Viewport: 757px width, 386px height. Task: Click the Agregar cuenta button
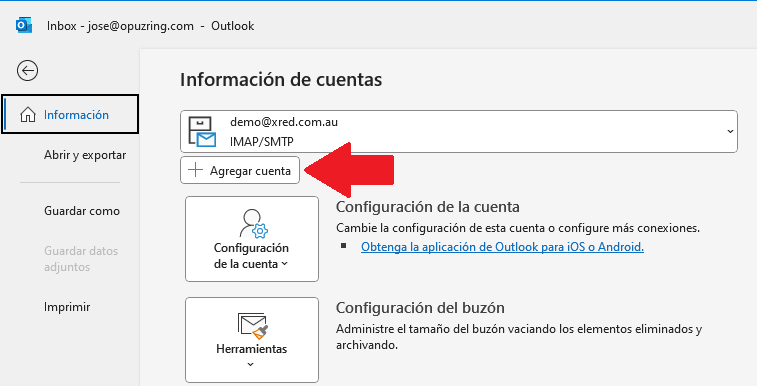[x=240, y=170]
